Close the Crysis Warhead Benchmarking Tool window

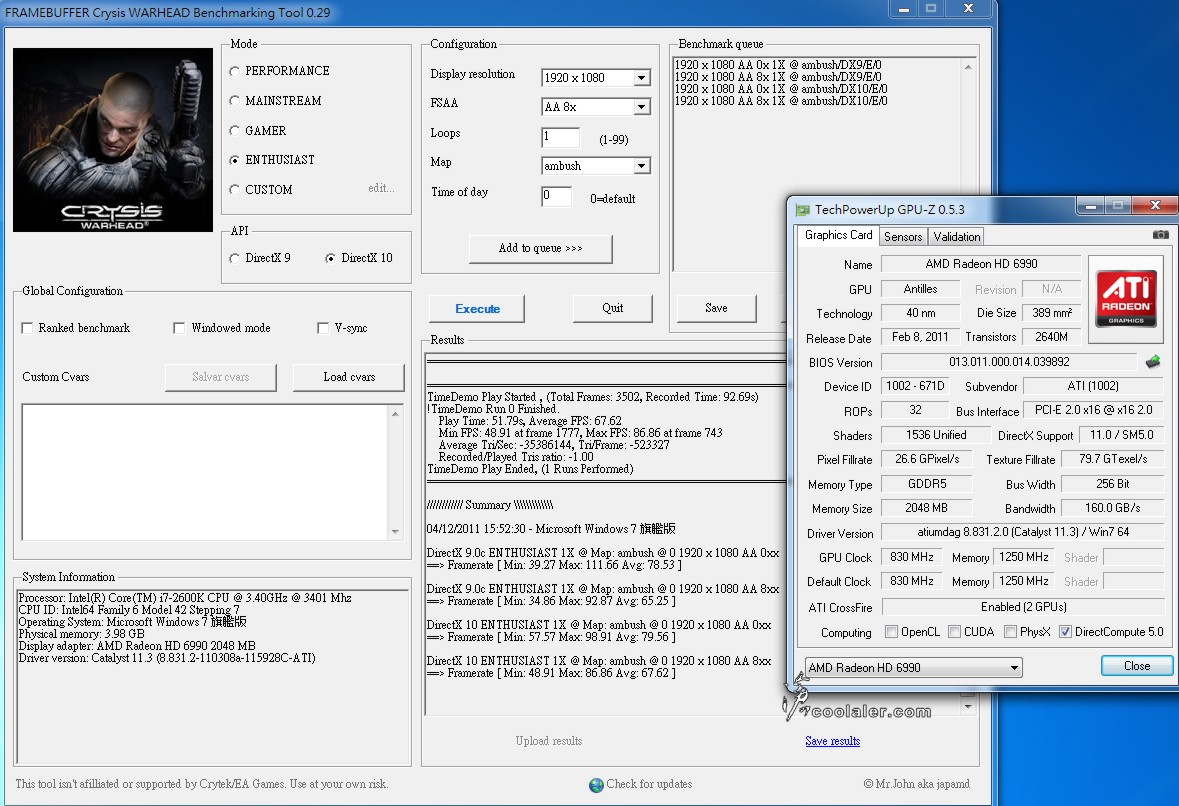(x=968, y=8)
